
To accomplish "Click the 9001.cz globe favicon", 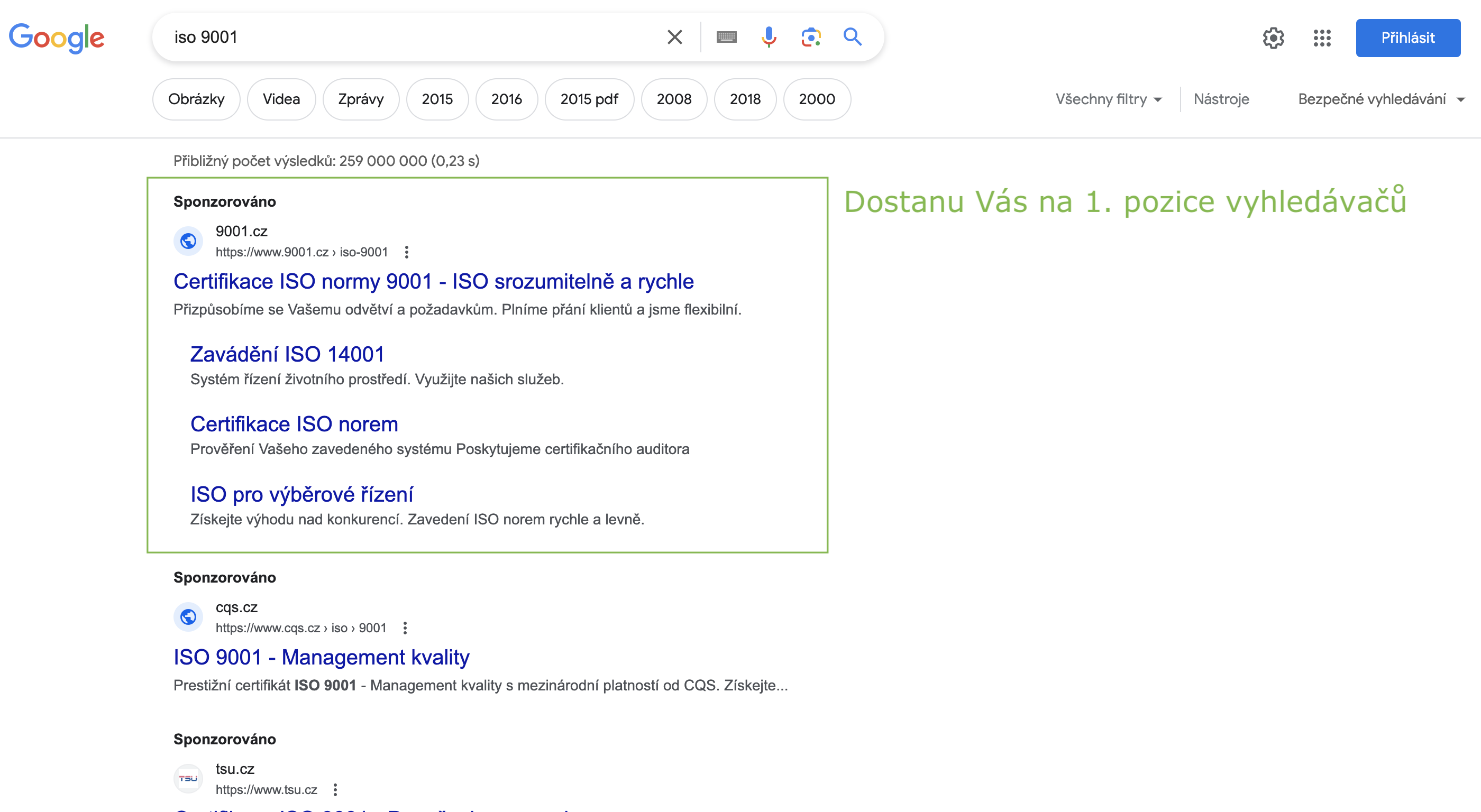I will click(188, 241).
